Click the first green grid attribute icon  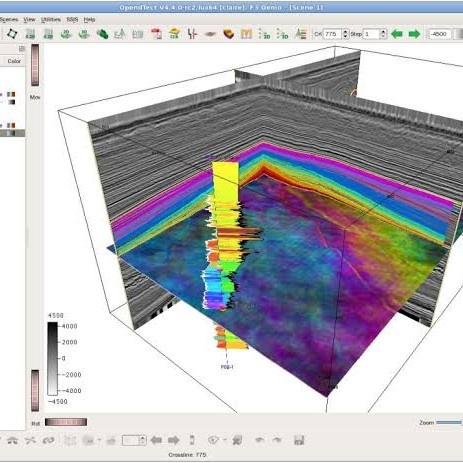[30, 34]
